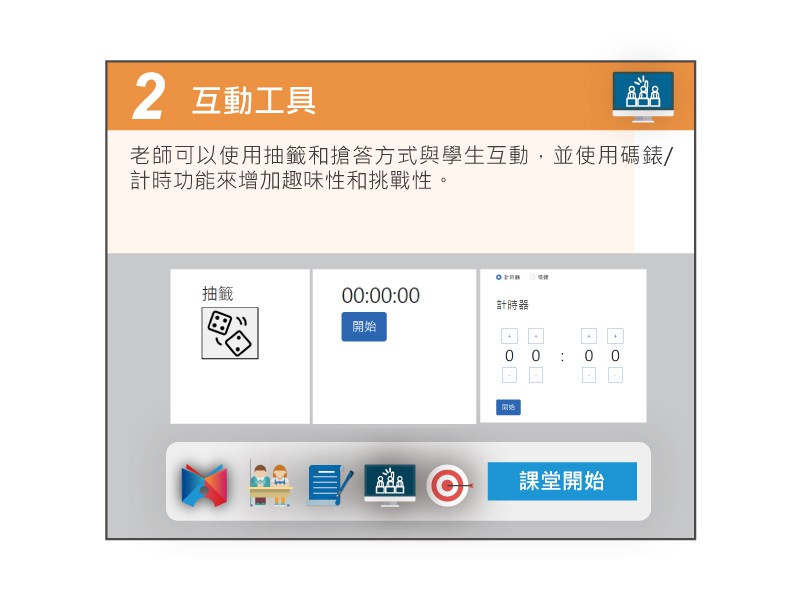Screen dimensions: 800x600
Task: Increase the second minutes digit with plus
Action: coord(536,336)
